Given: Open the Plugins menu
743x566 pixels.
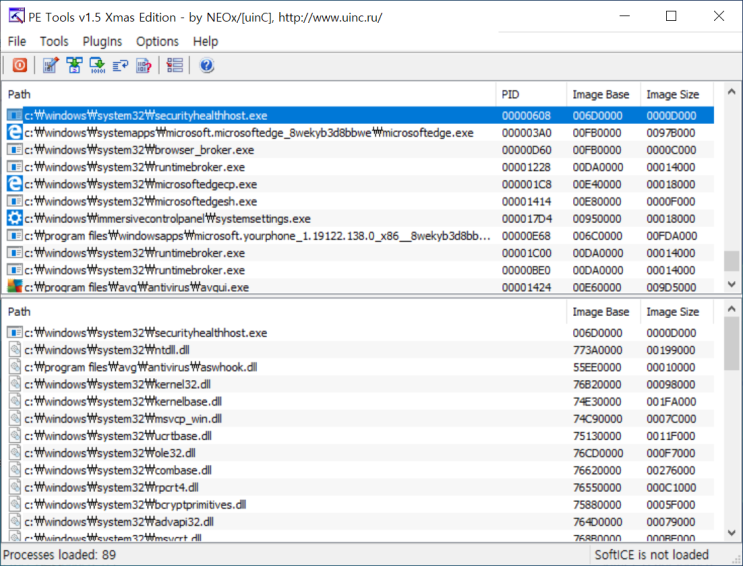Looking at the screenshot, I should 102,41.
